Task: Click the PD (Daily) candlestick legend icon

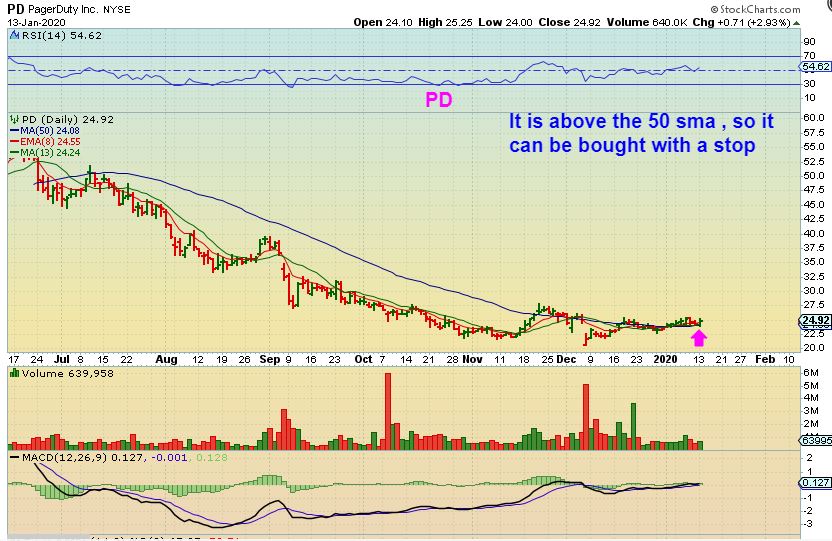Action: pos(15,119)
